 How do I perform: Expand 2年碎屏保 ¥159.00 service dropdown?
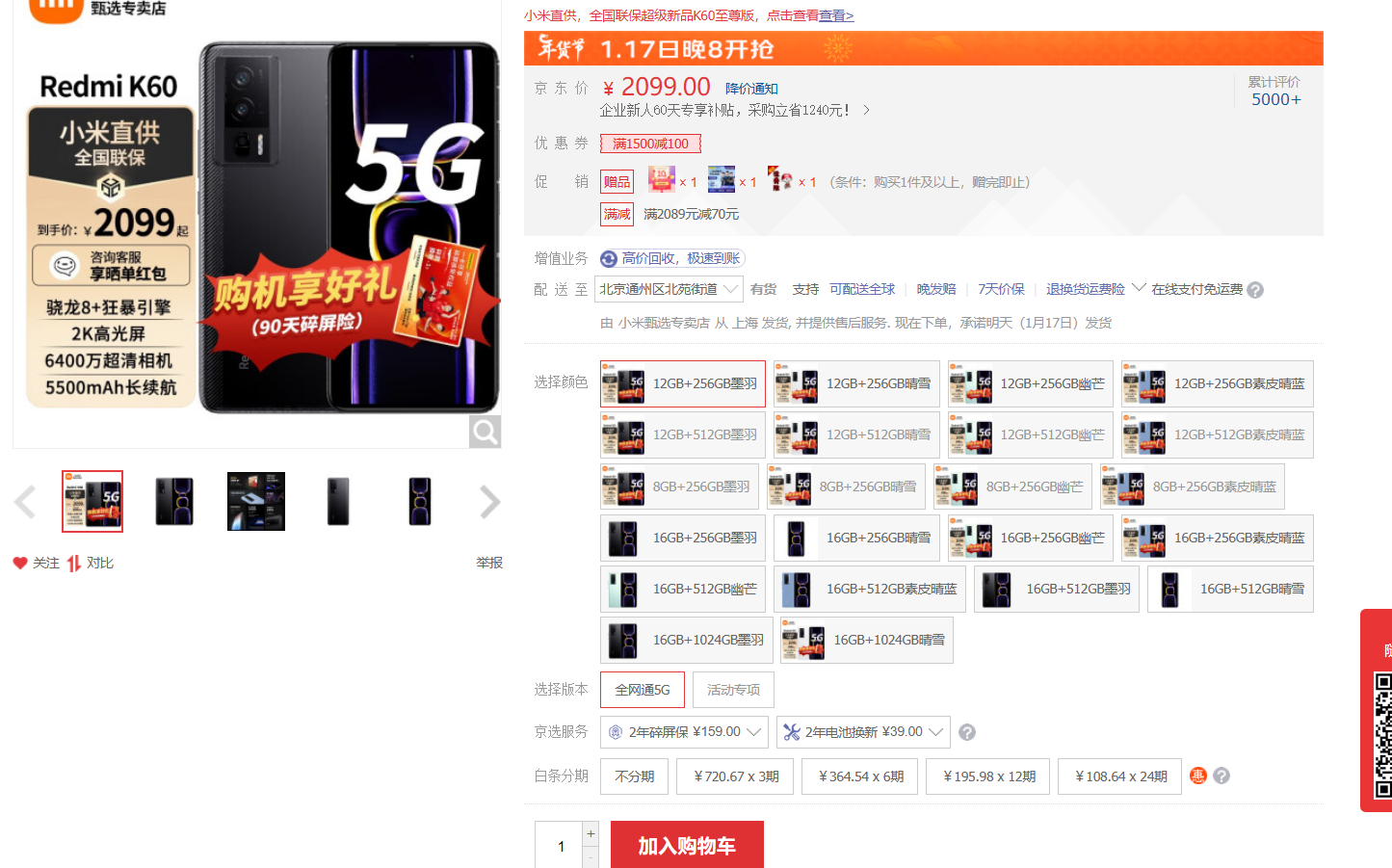click(684, 732)
